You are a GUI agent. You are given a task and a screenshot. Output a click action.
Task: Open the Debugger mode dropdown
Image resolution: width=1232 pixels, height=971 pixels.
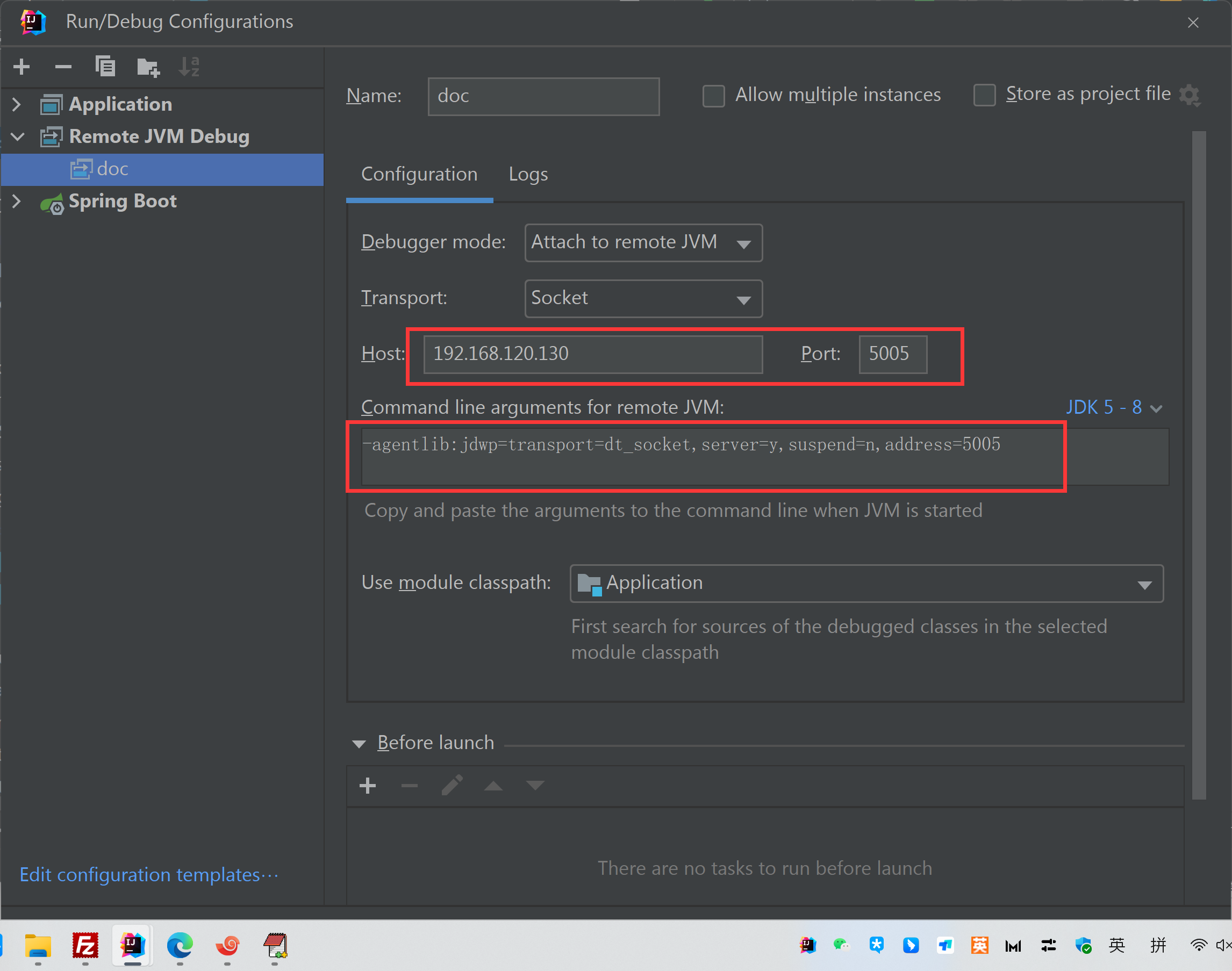(643, 242)
